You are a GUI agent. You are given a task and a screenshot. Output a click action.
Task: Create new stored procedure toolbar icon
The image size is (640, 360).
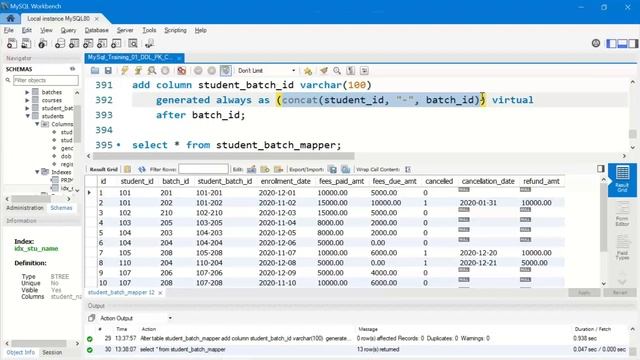pos(102,43)
